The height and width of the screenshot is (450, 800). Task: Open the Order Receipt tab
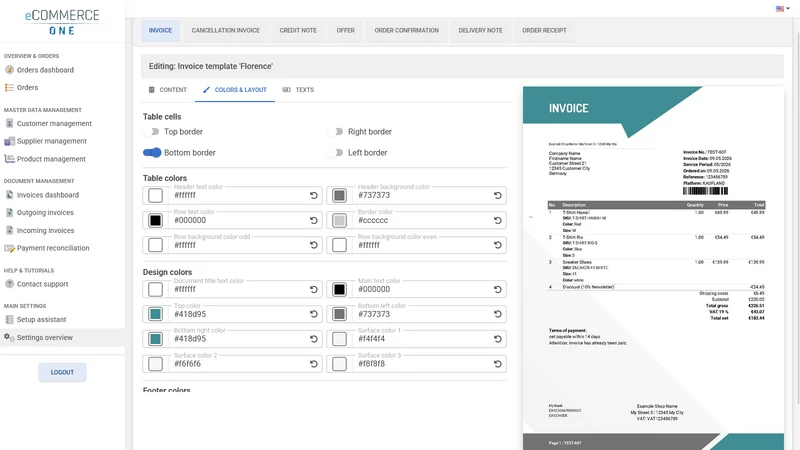544,31
